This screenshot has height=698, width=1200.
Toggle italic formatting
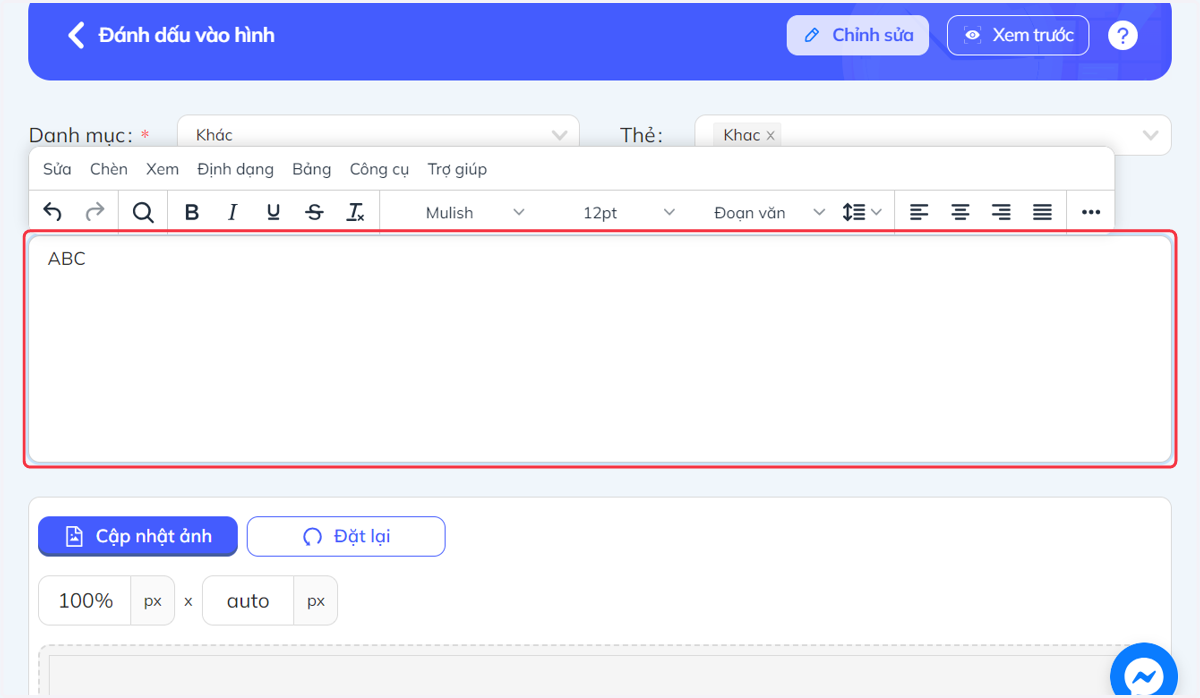[x=233, y=212]
